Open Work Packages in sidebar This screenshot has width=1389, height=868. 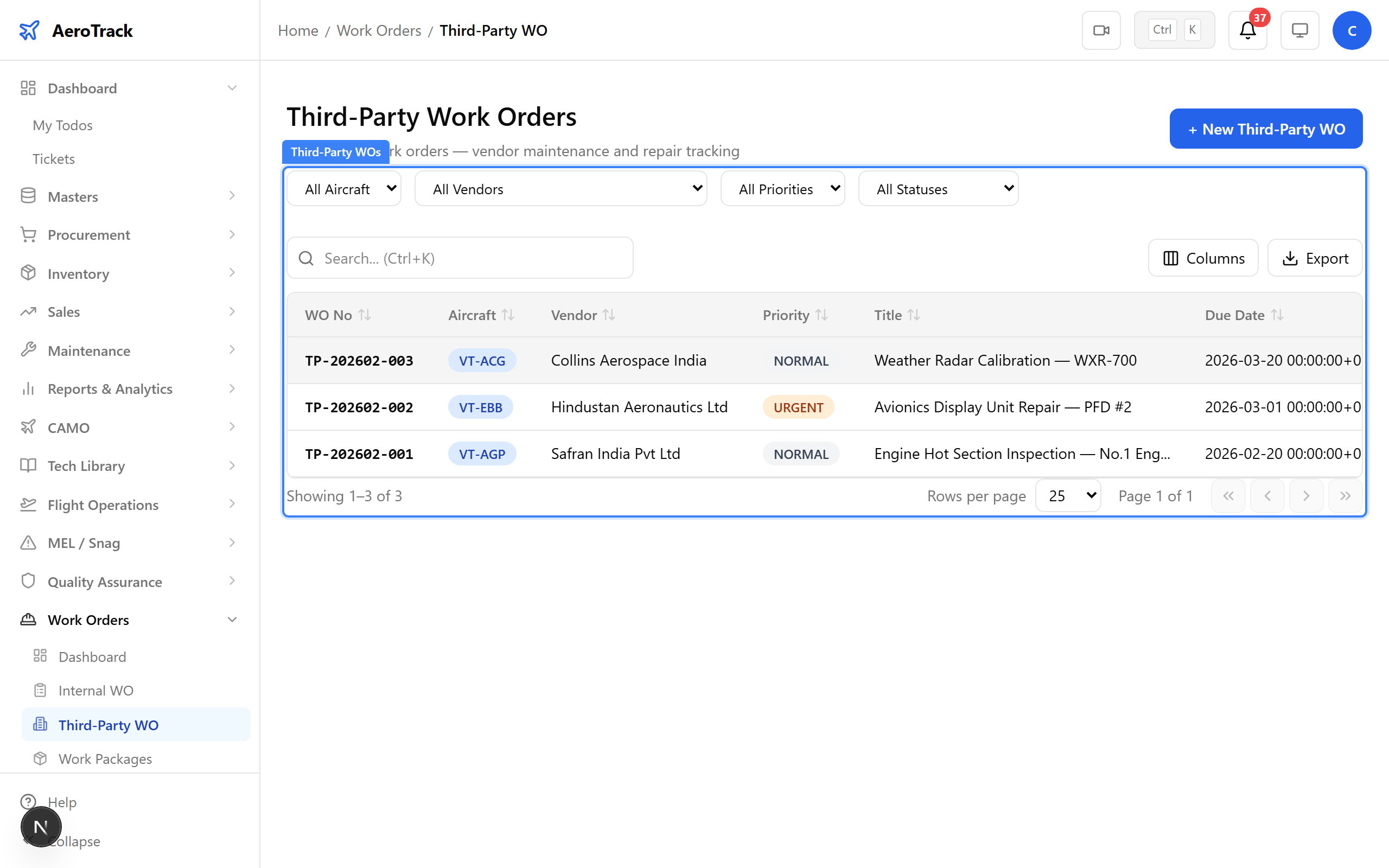click(x=105, y=758)
